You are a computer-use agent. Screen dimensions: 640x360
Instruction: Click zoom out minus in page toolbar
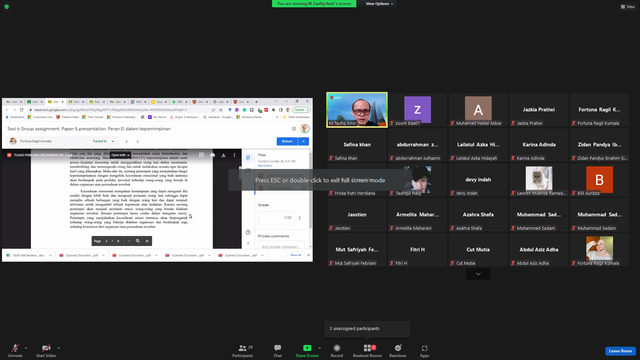click(129, 241)
